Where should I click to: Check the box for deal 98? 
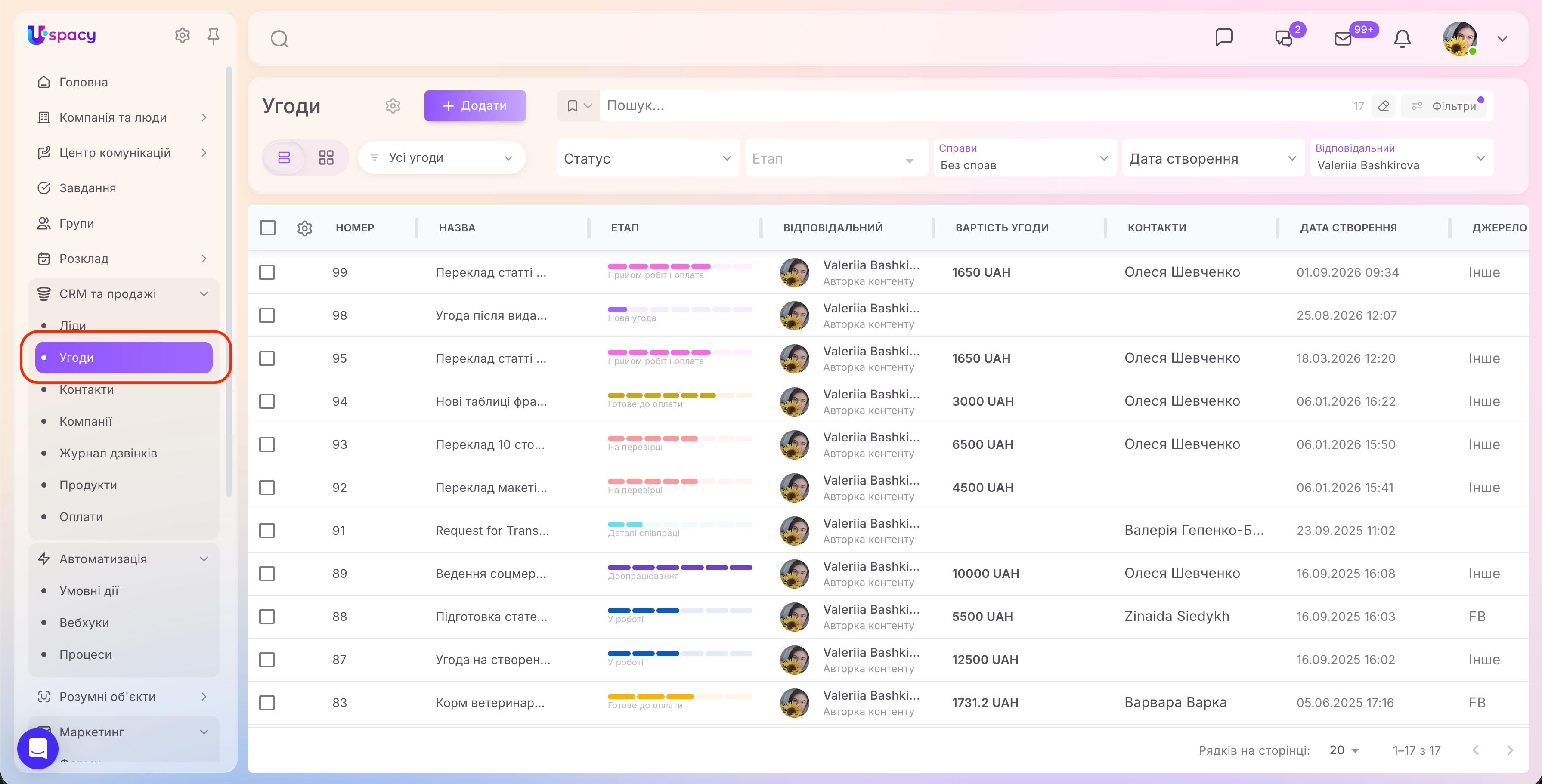click(x=267, y=315)
